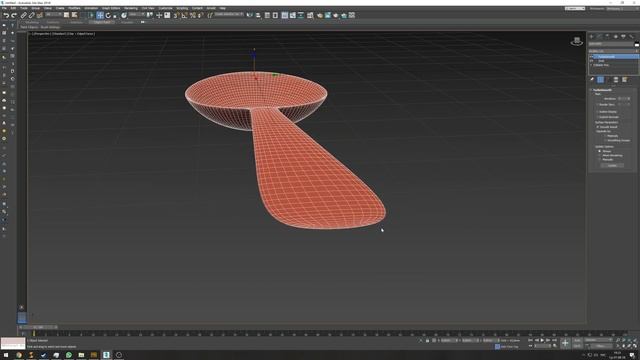Click the Render Production teapot icon
This screenshot has width=640, height=360.
336,15
